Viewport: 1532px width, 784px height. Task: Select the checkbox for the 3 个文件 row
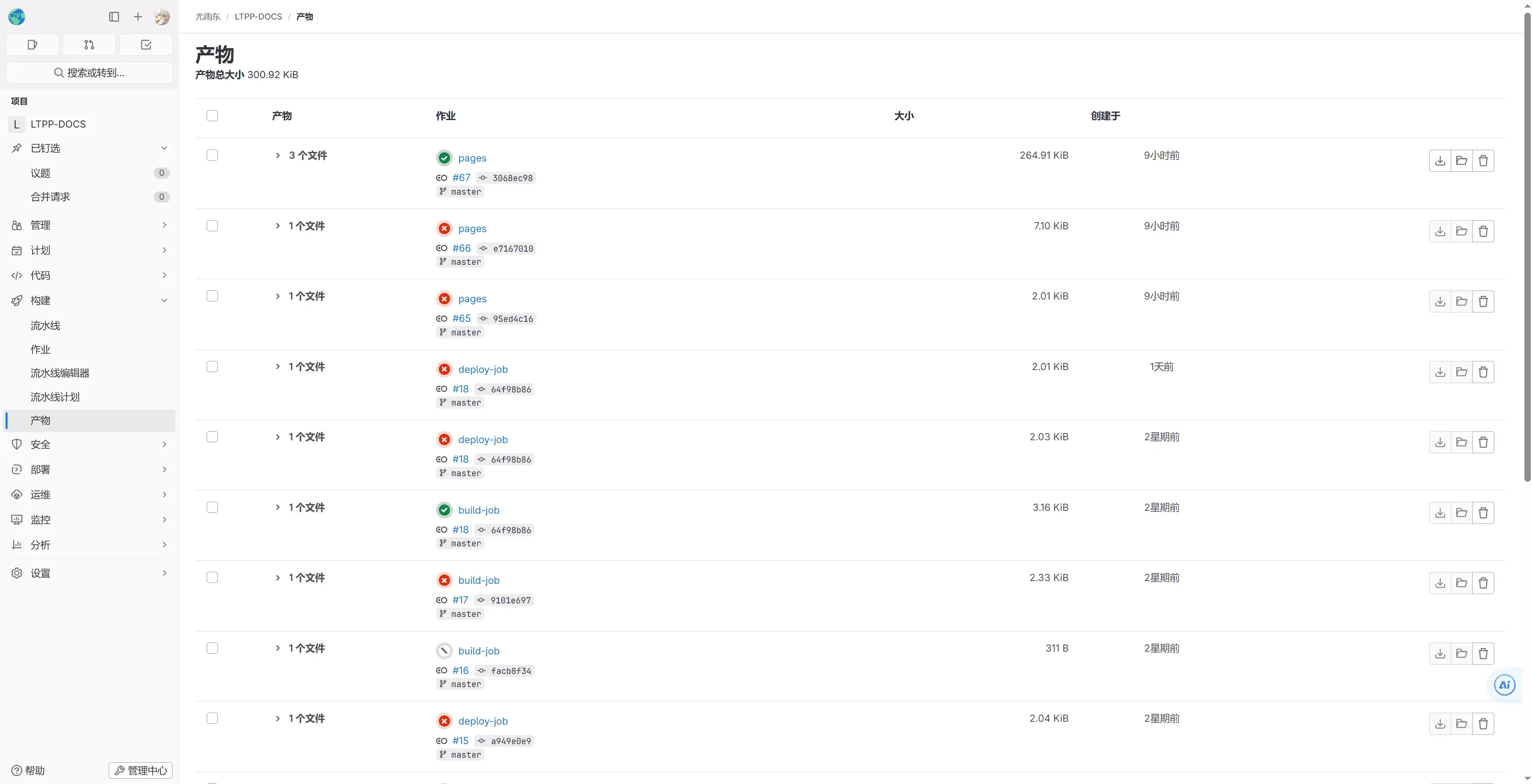(x=212, y=155)
